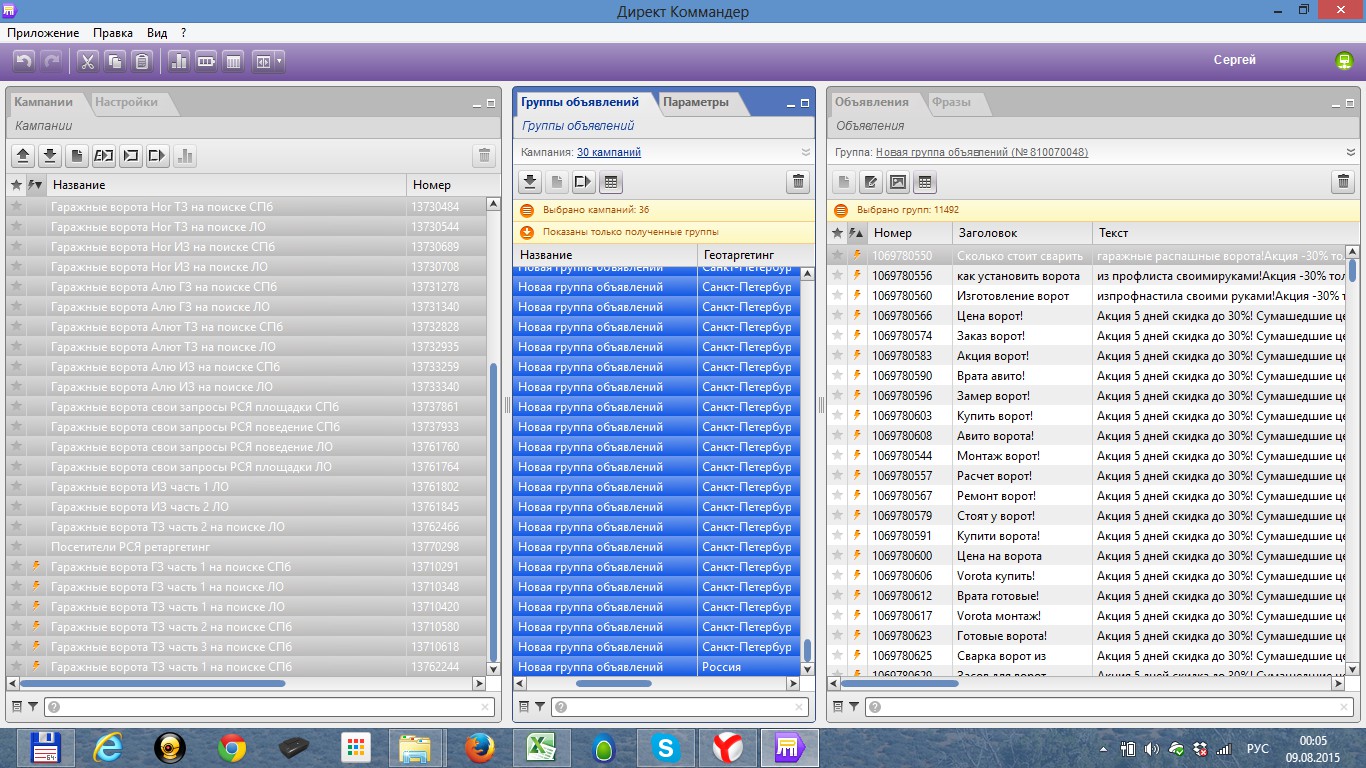The image size is (1366, 768).
Task: Open the Правка menu
Action: pos(113,33)
